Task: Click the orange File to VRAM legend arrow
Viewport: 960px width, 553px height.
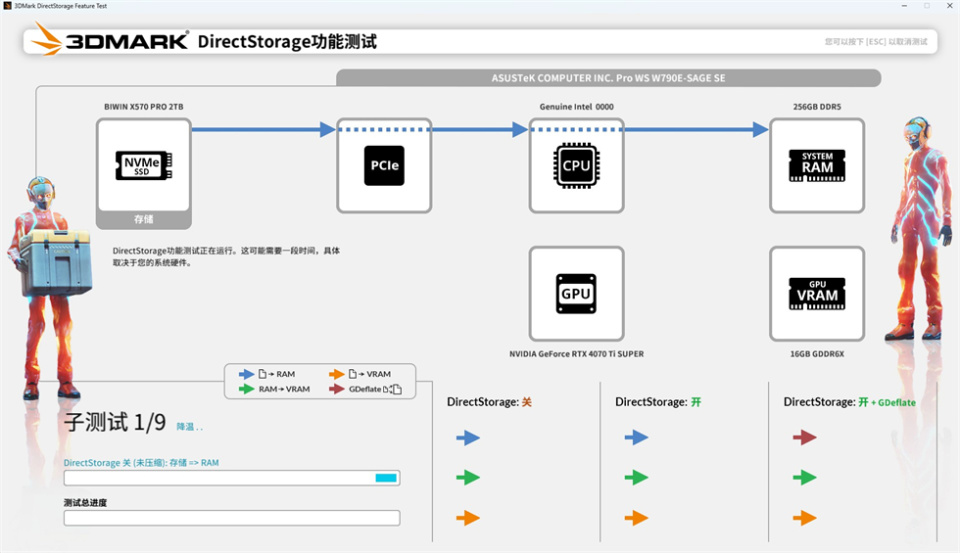Action: 337,374
